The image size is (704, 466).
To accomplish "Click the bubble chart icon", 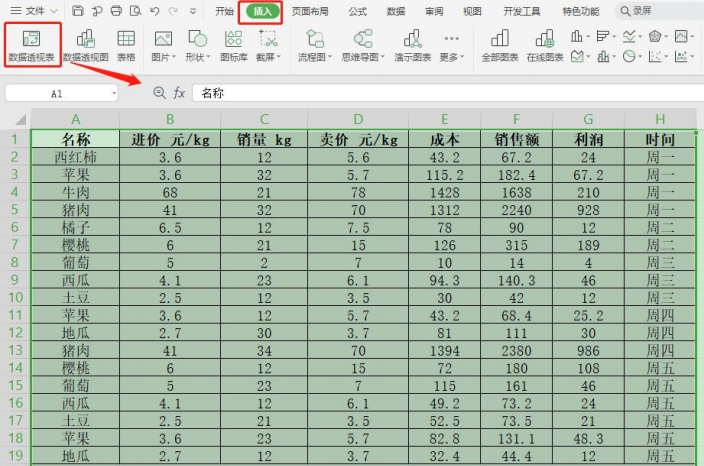I will coord(681,56).
